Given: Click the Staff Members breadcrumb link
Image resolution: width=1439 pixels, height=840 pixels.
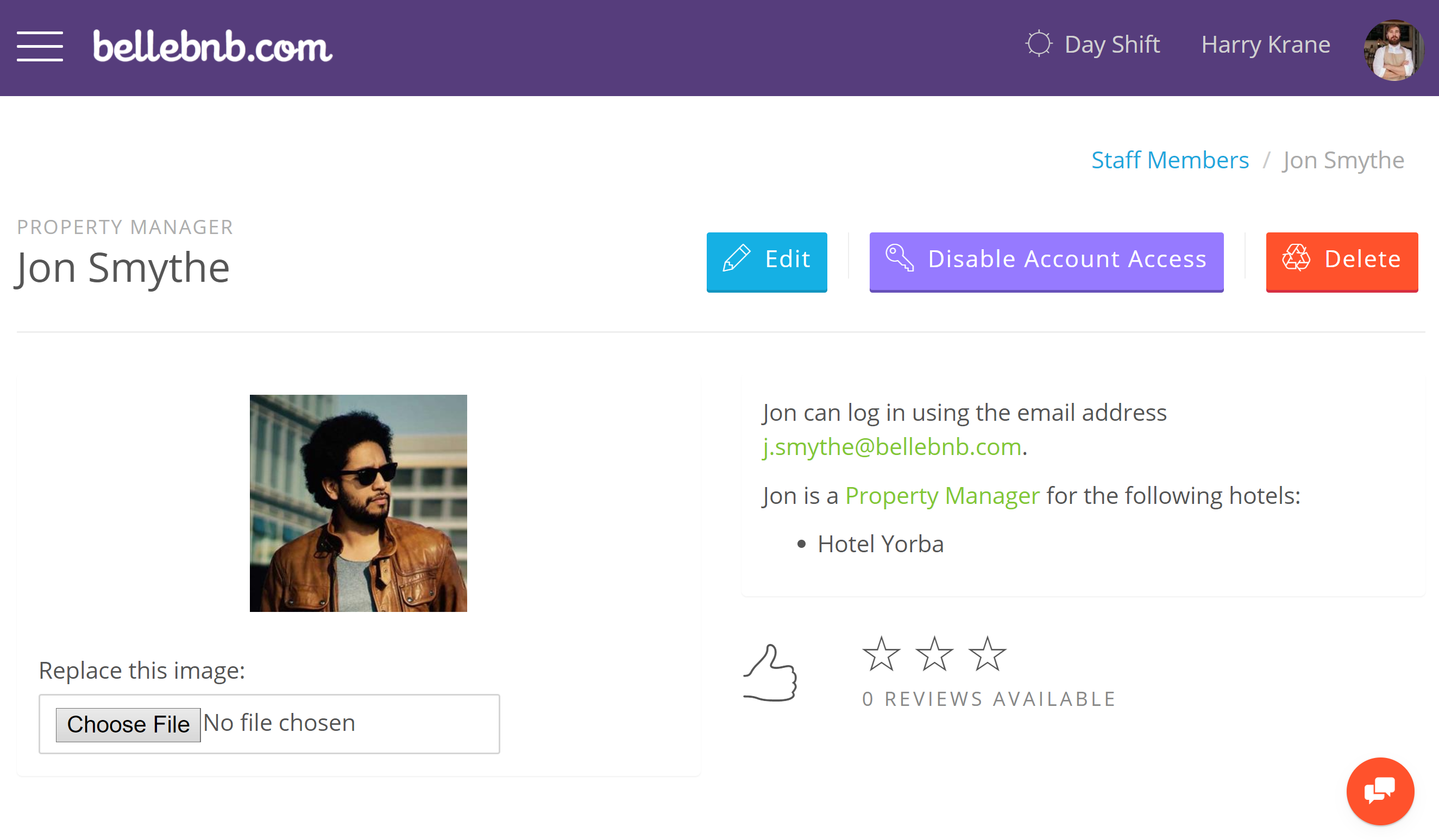Looking at the screenshot, I should coord(1171,159).
